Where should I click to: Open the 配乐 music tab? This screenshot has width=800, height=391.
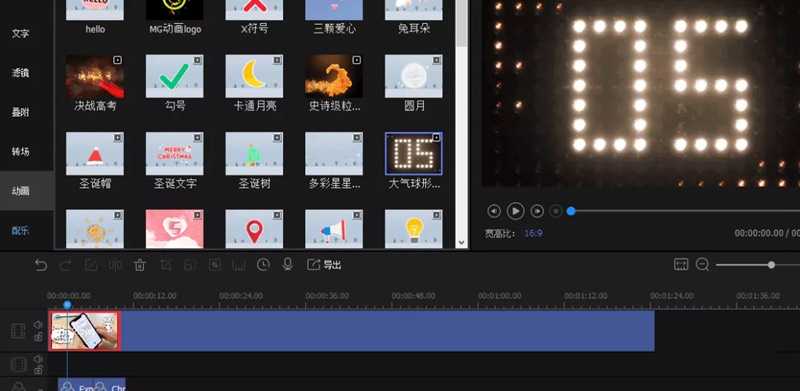pos(20,231)
